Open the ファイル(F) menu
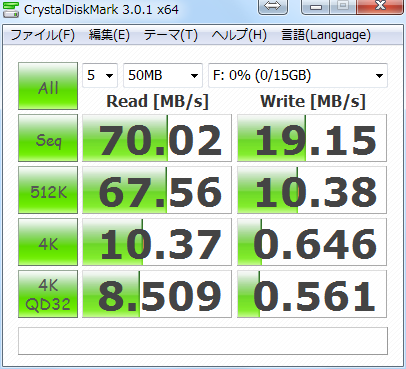The height and width of the screenshot is (369, 406). (43, 35)
